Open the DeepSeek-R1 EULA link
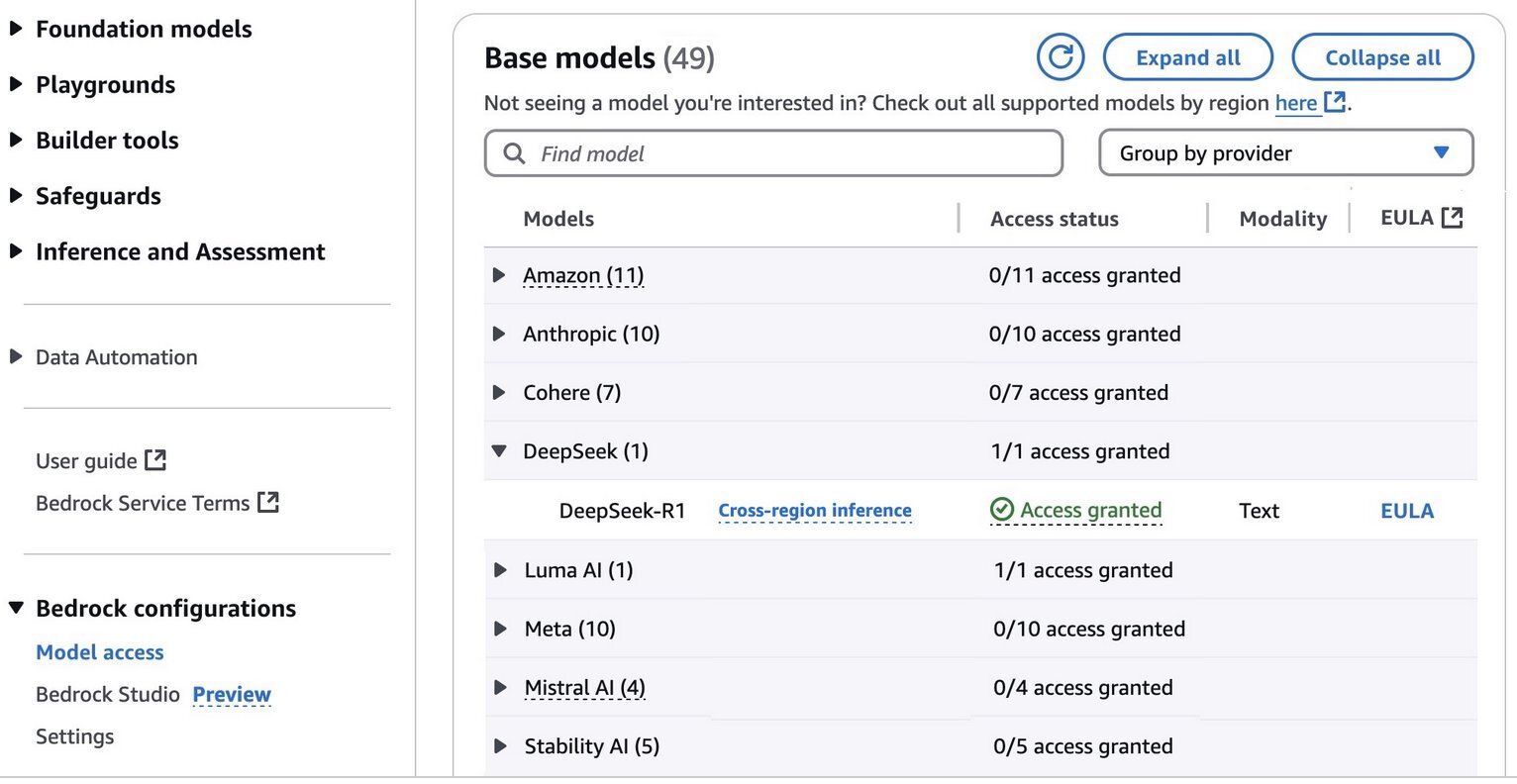The width and height of the screenshot is (1517, 784). tap(1407, 511)
